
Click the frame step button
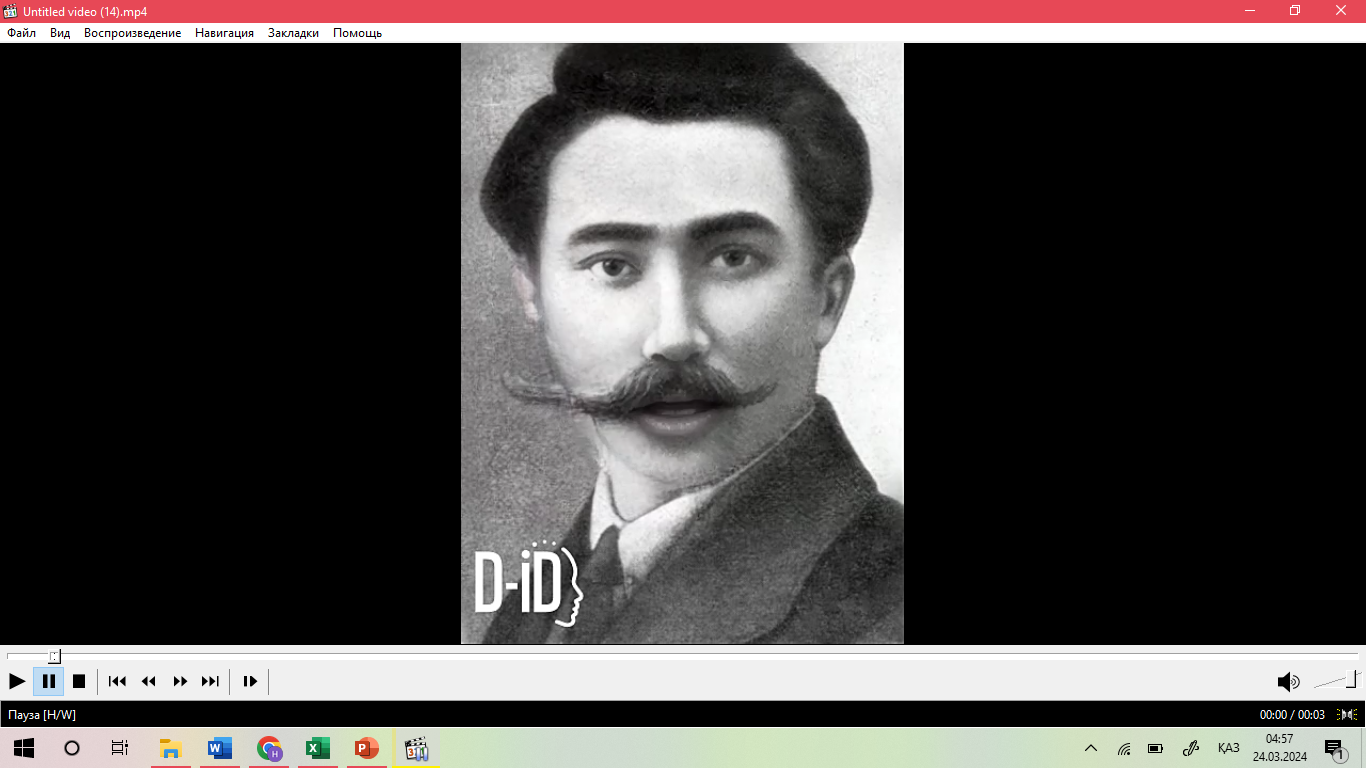pos(250,681)
